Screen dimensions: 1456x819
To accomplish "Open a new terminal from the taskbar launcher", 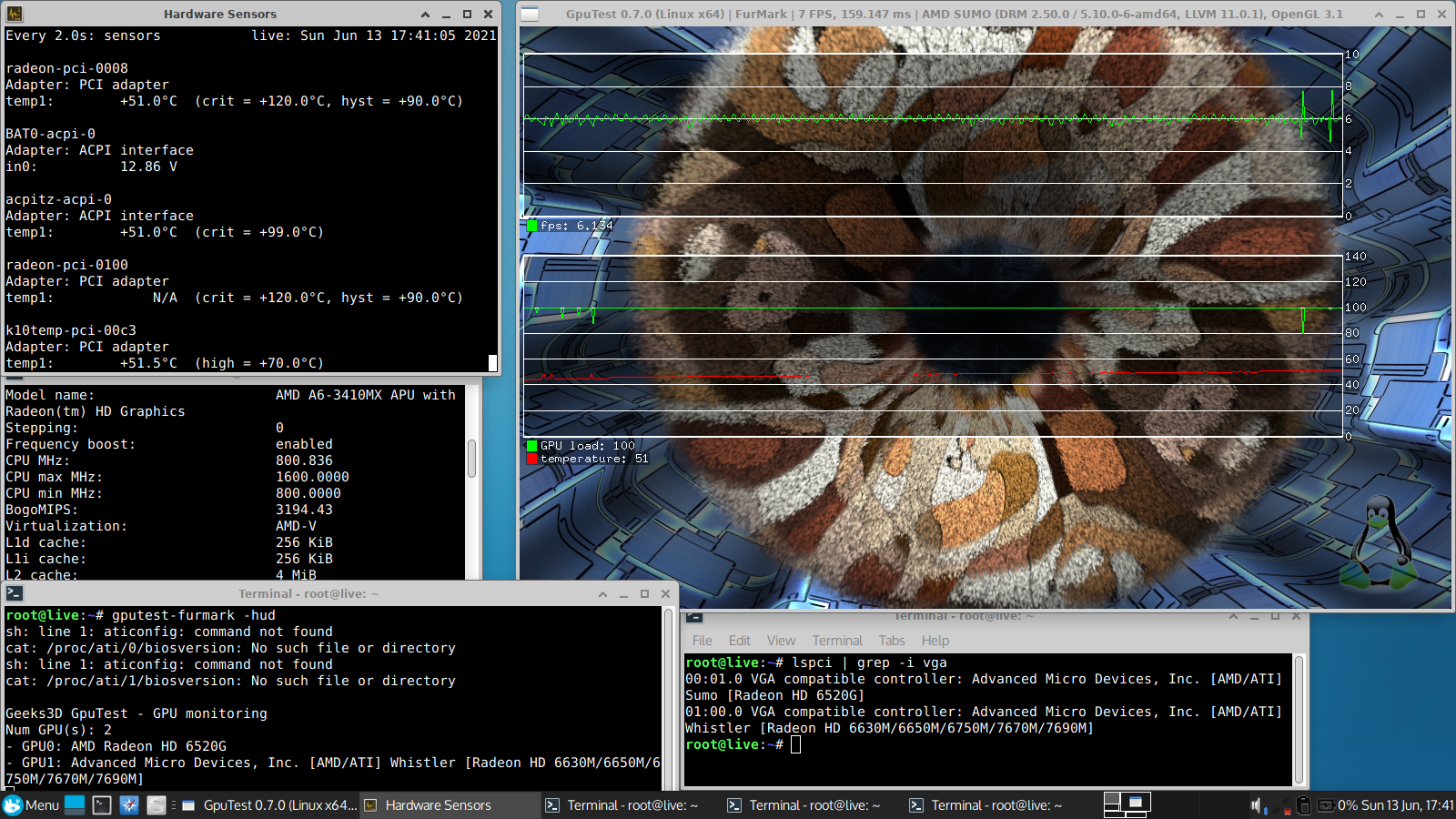I will pyautogui.click(x=101, y=805).
